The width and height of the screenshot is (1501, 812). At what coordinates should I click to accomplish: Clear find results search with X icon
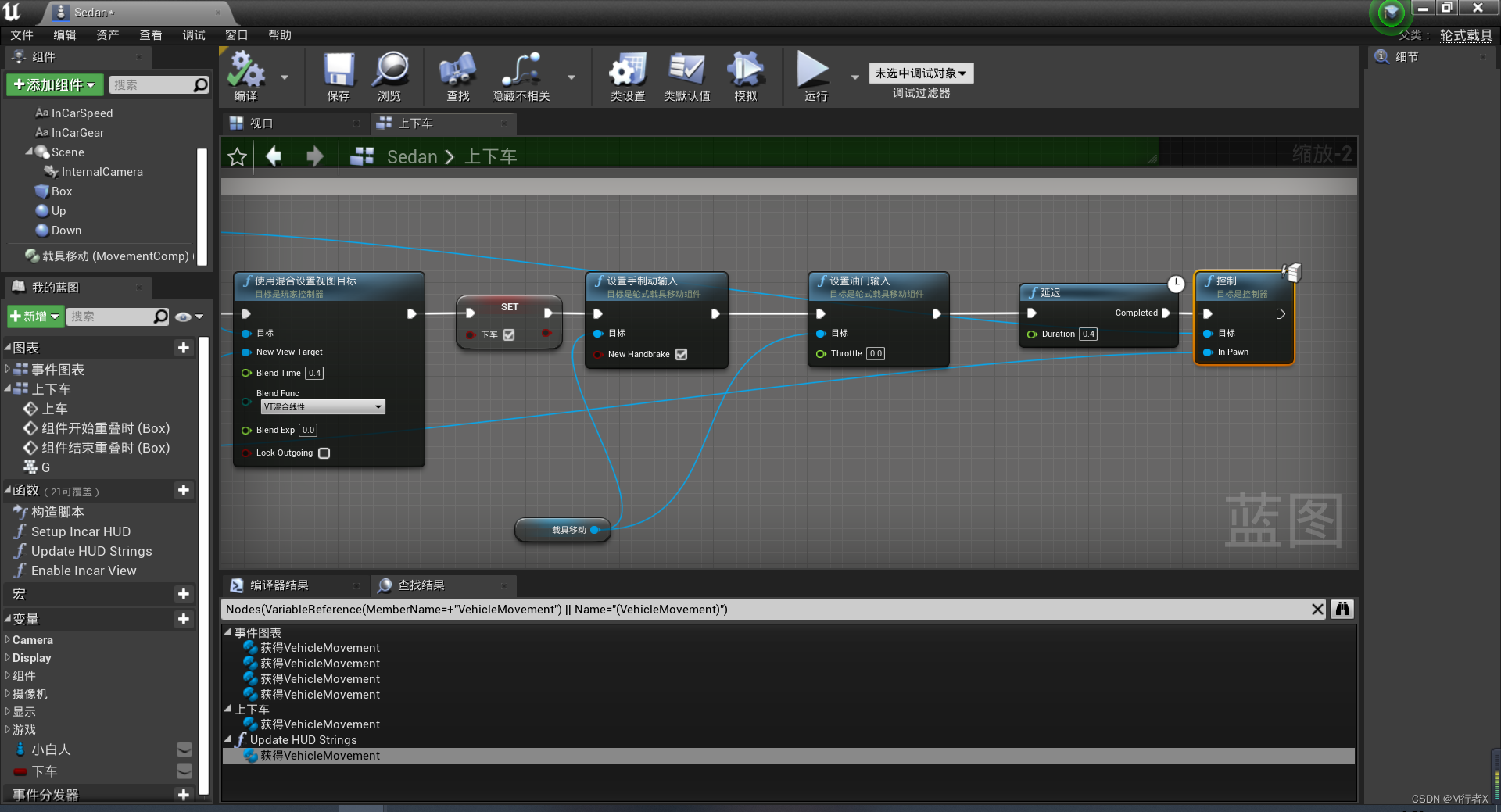[1317, 610]
